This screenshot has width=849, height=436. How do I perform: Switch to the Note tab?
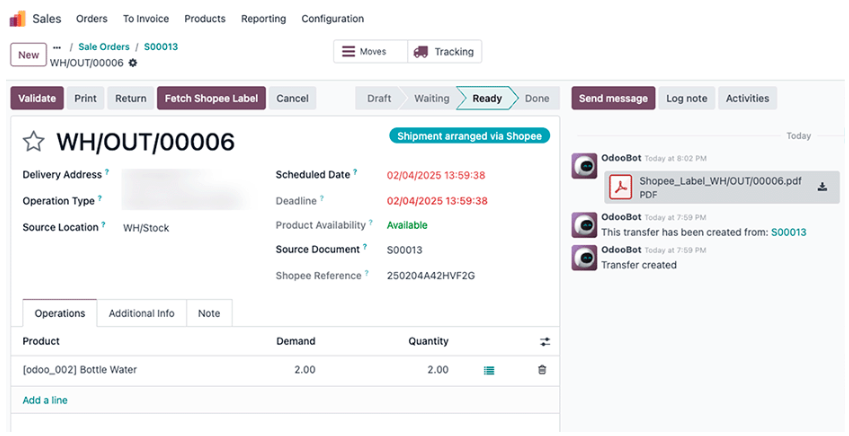[209, 313]
